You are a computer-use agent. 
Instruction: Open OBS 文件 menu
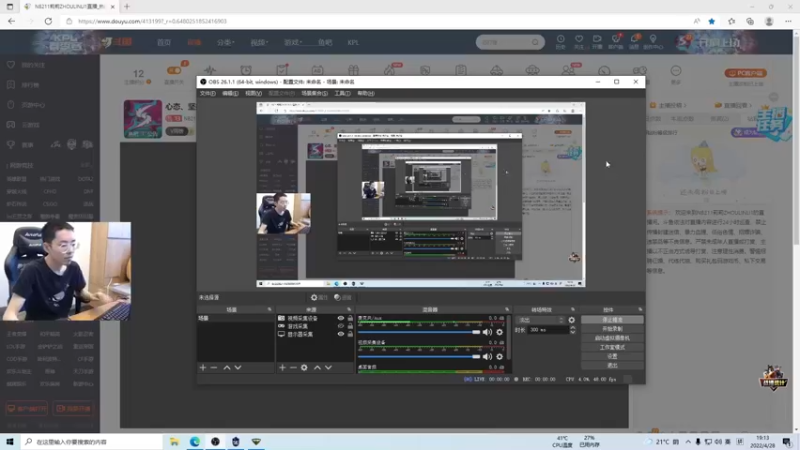[207, 93]
